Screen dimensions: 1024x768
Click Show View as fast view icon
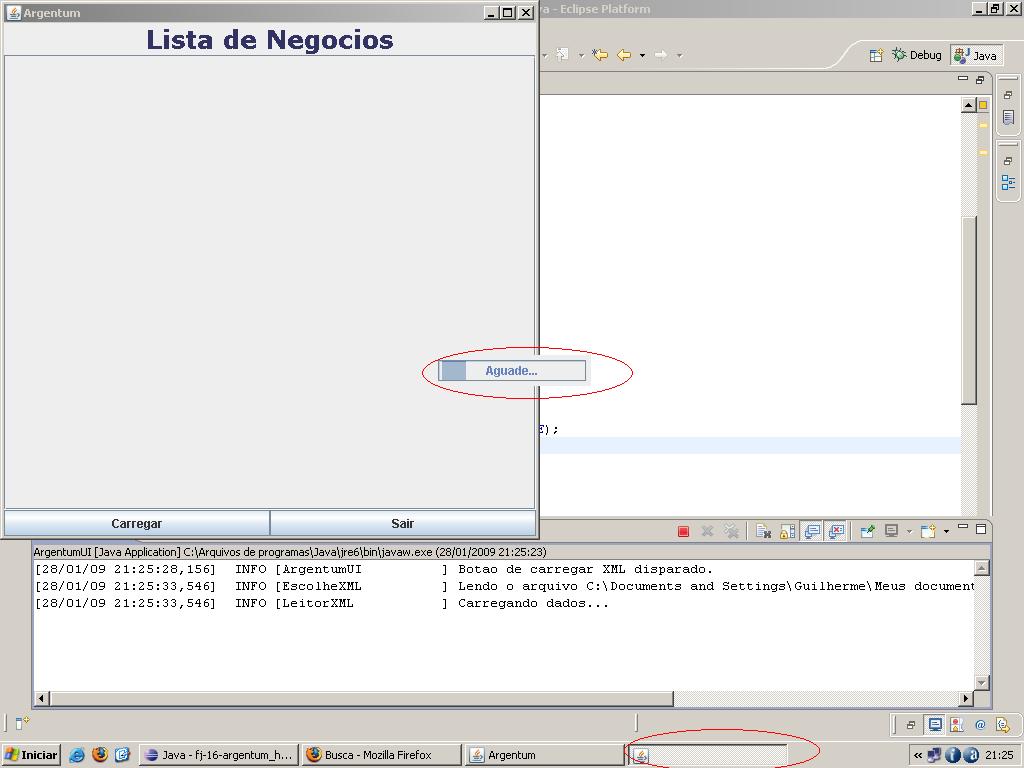click(22, 722)
